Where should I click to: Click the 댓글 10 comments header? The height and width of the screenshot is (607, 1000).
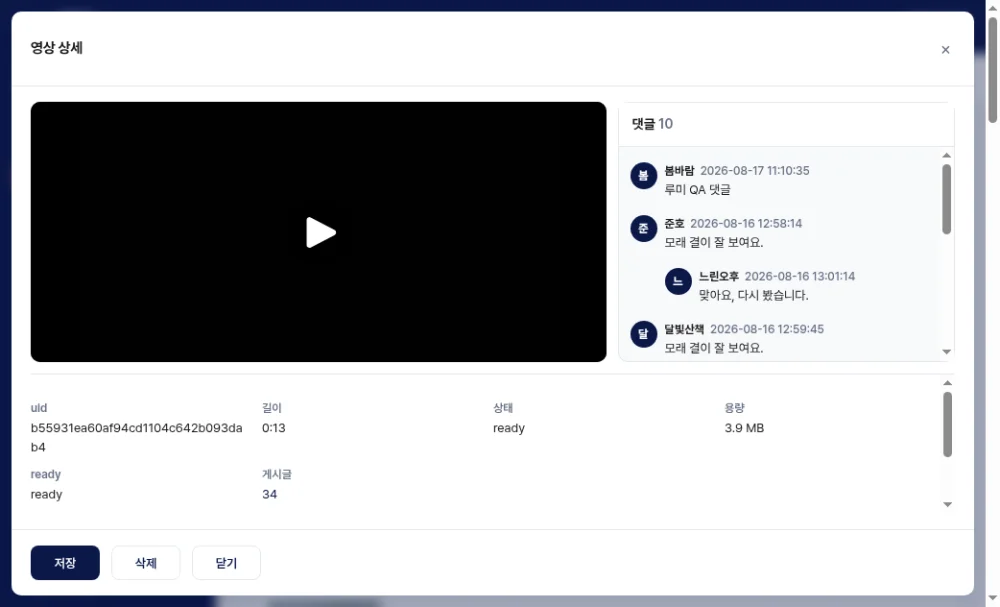pyautogui.click(x=652, y=124)
